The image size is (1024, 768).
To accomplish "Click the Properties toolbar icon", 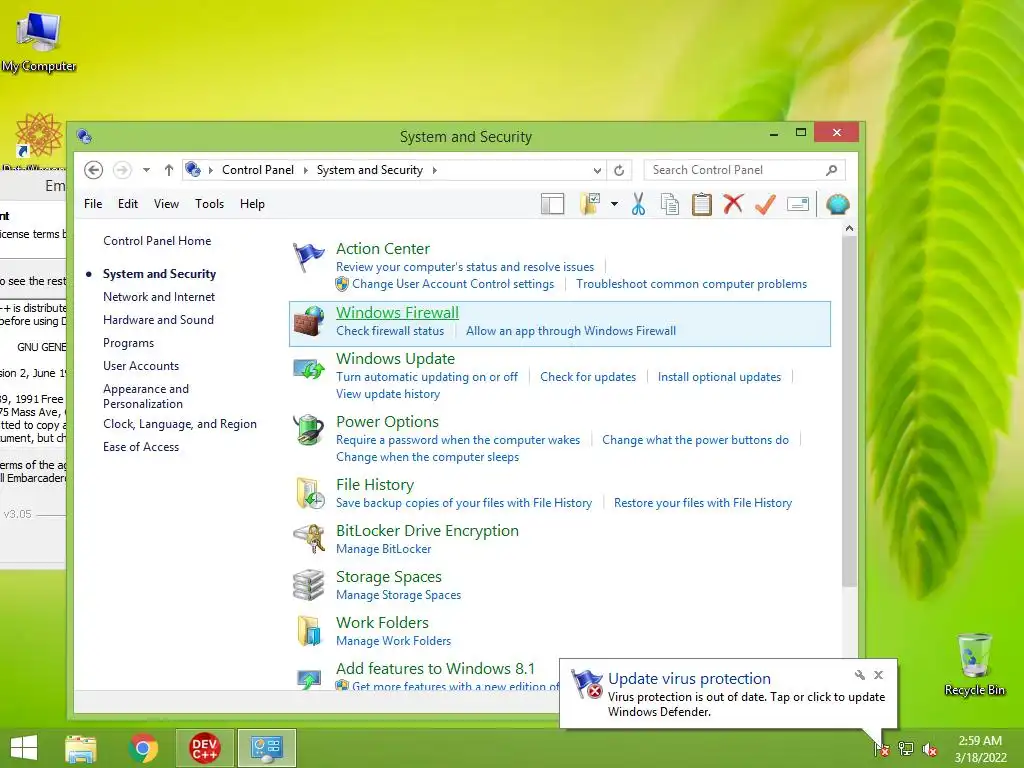I will 798,204.
